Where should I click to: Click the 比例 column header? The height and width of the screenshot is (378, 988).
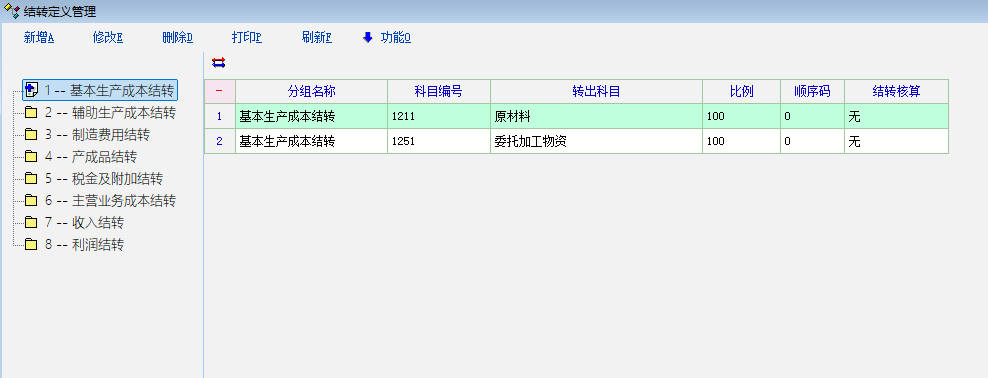click(741, 91)
